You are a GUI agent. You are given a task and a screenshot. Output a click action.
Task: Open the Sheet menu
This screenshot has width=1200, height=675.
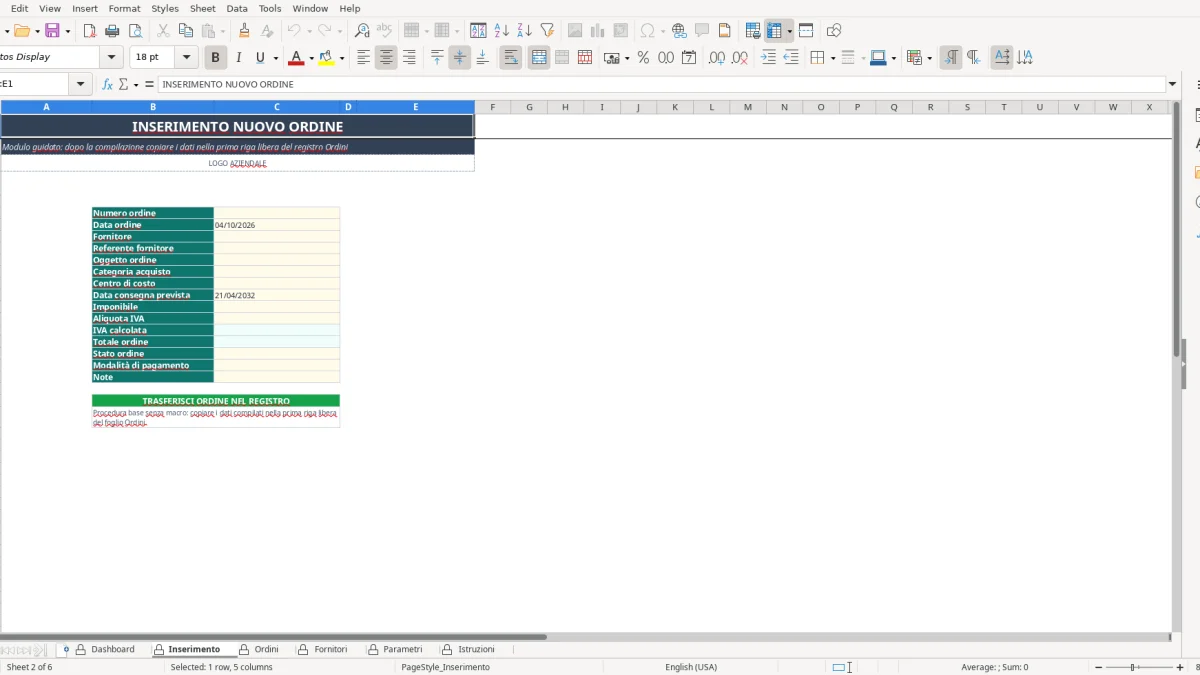[x=203, y=8]
